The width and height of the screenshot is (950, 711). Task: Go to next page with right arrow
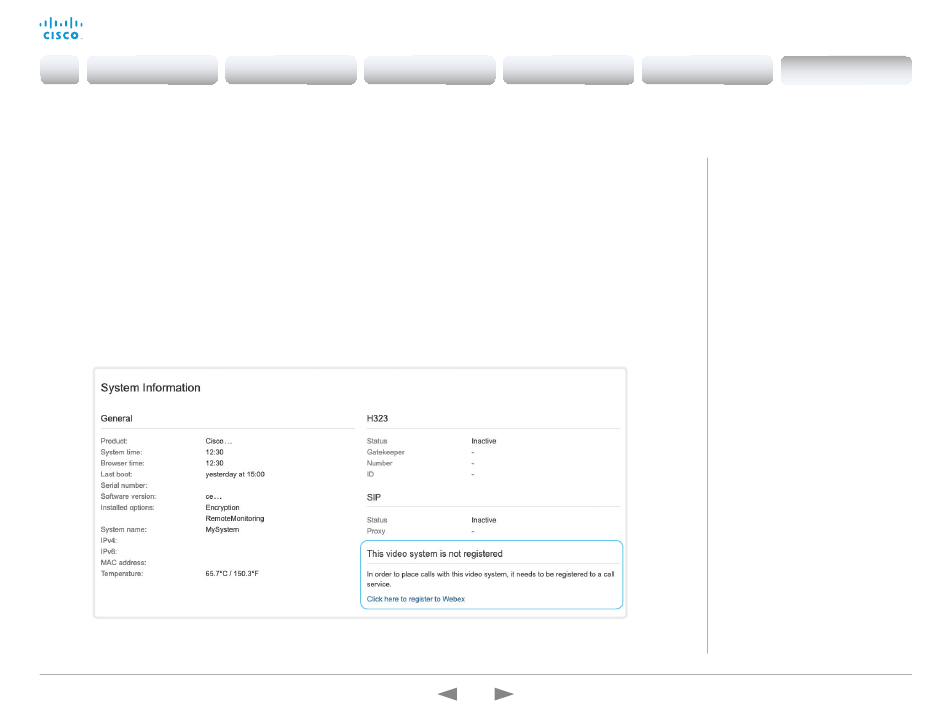503,694
